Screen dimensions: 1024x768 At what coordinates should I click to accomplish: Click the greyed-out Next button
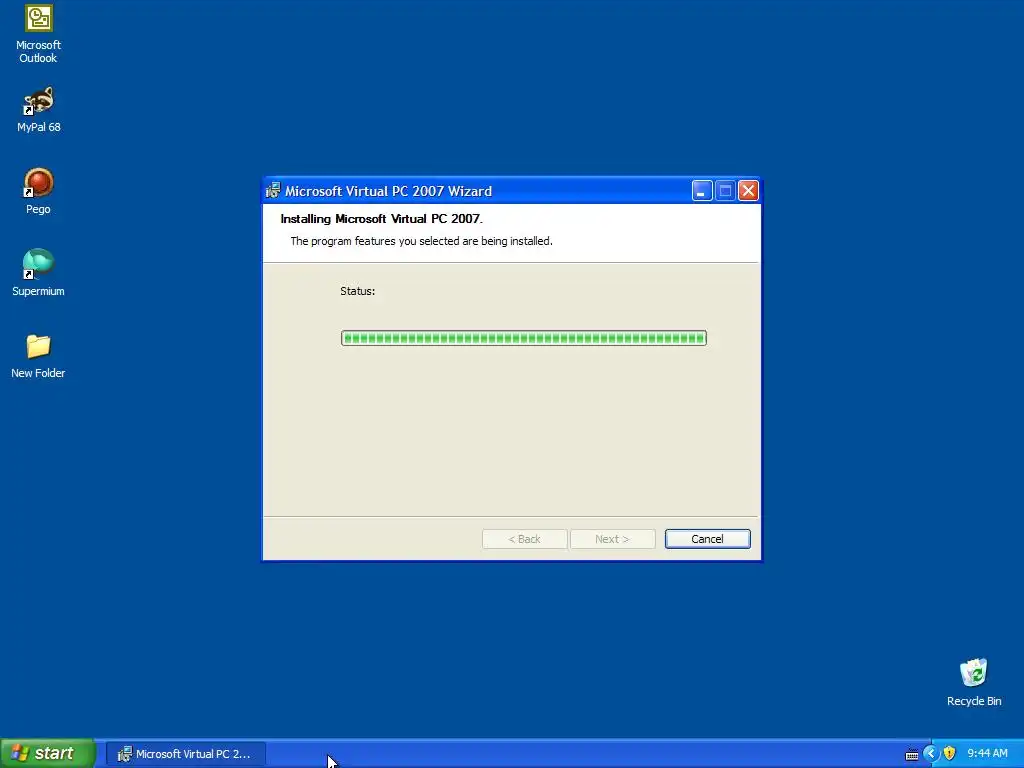click(x=612, y=539)
